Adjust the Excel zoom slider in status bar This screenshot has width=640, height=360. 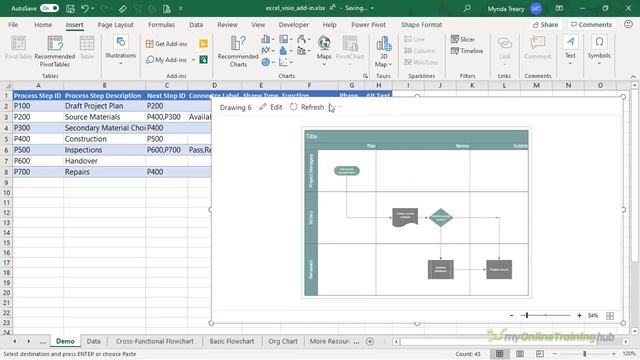(x=584, y=354)
